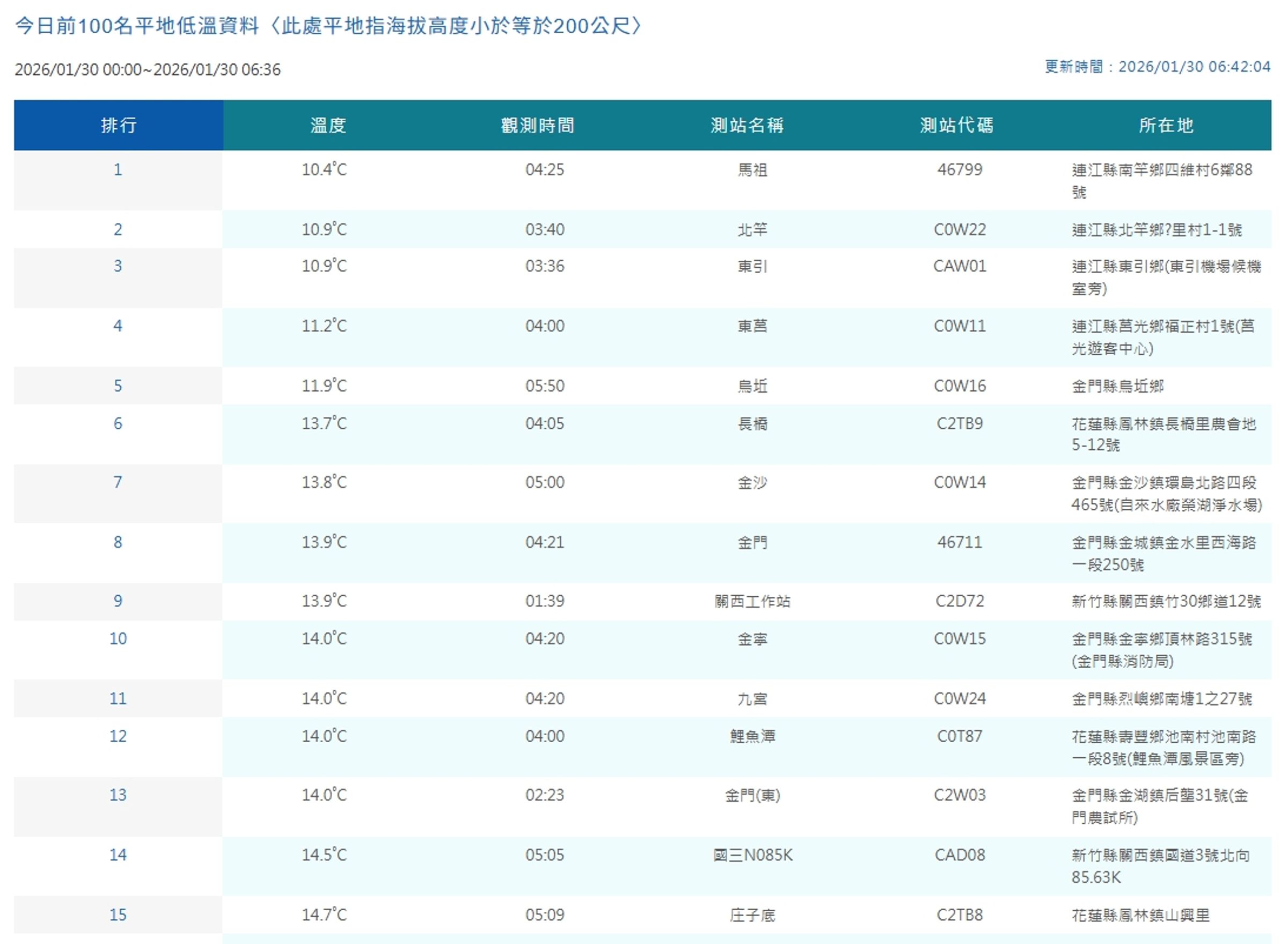Click station code C2D72
Screen dimensions: 1288x944
[960, 601]
